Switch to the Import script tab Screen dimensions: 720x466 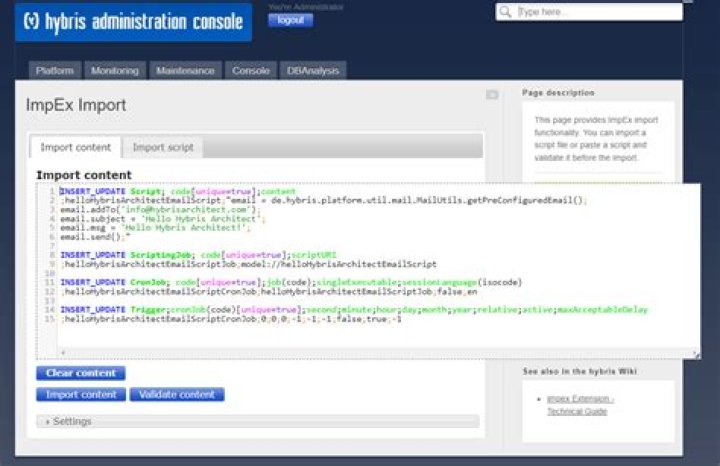click(163, 148)
